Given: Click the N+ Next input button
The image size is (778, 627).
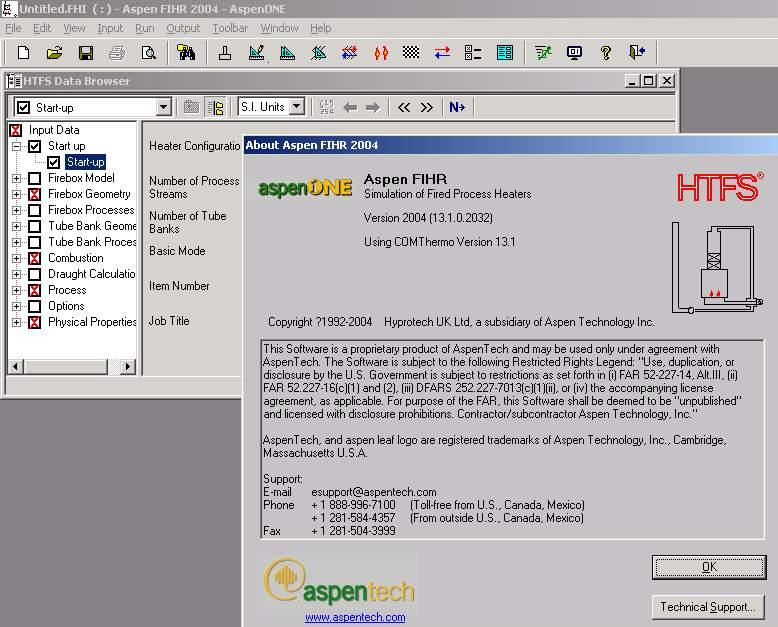Looking at the screenshot, I should [x=457, y=107].
